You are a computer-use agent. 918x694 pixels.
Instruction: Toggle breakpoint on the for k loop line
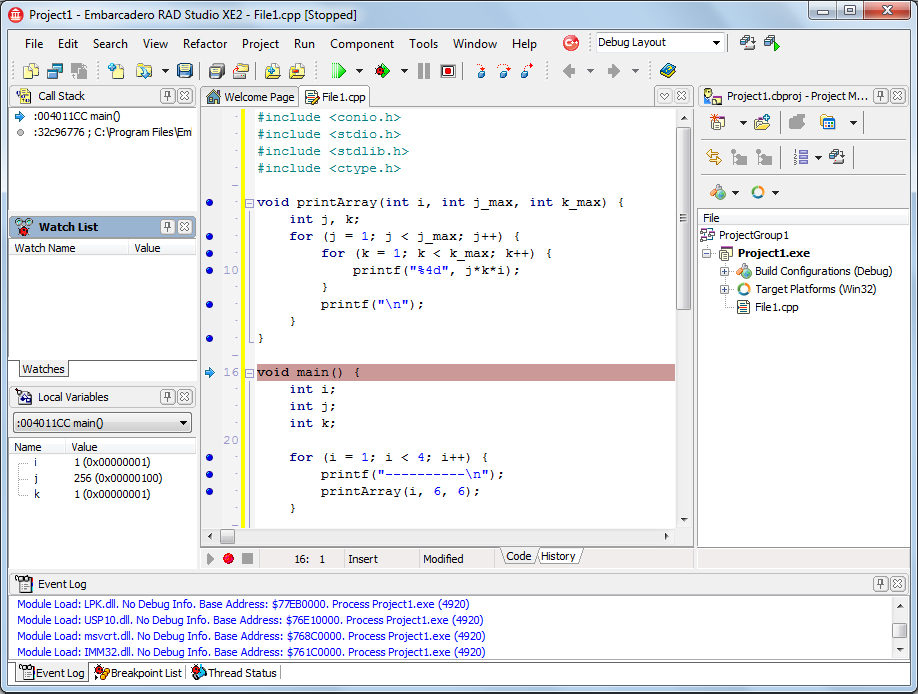210,254
